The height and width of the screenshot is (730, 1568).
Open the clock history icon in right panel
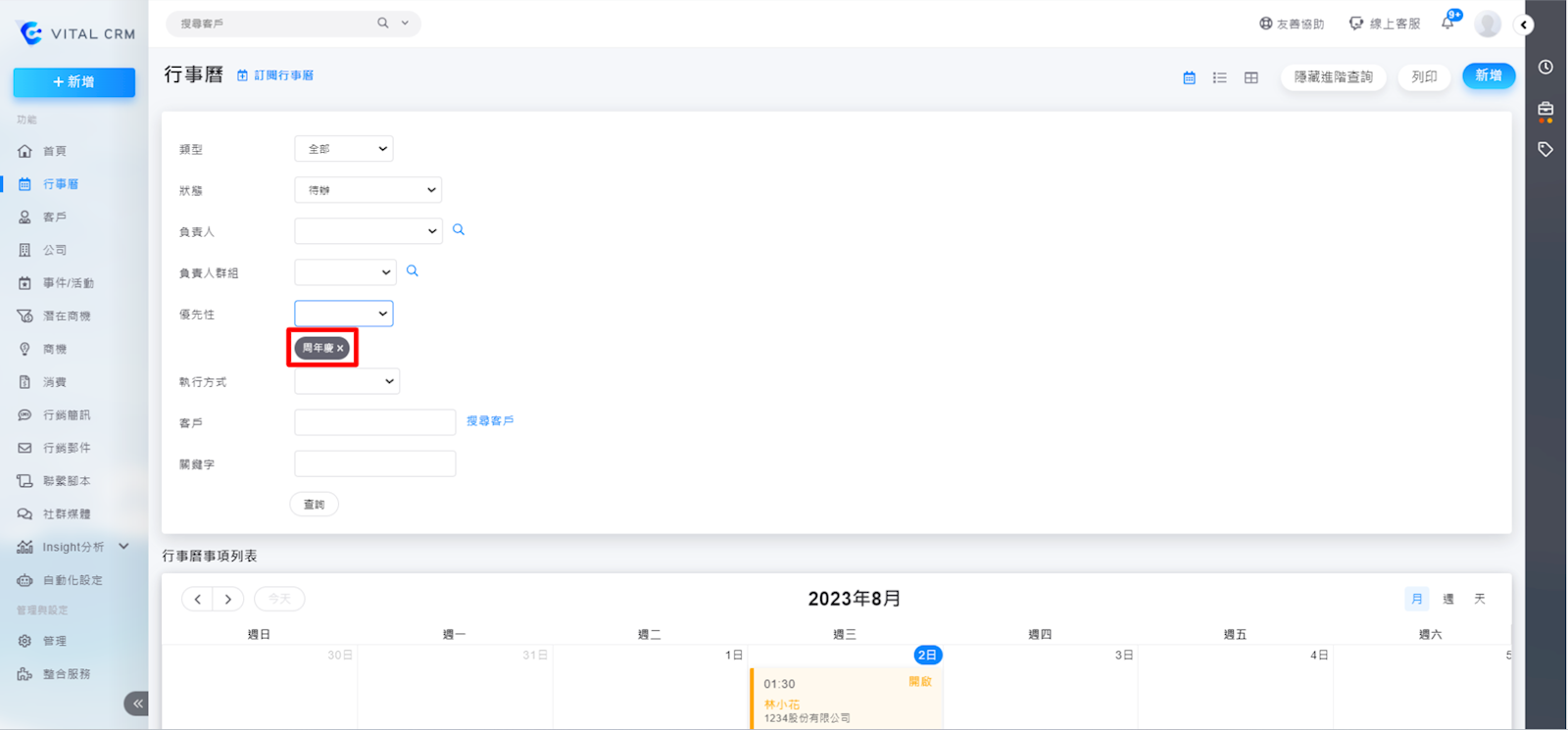1545,68
